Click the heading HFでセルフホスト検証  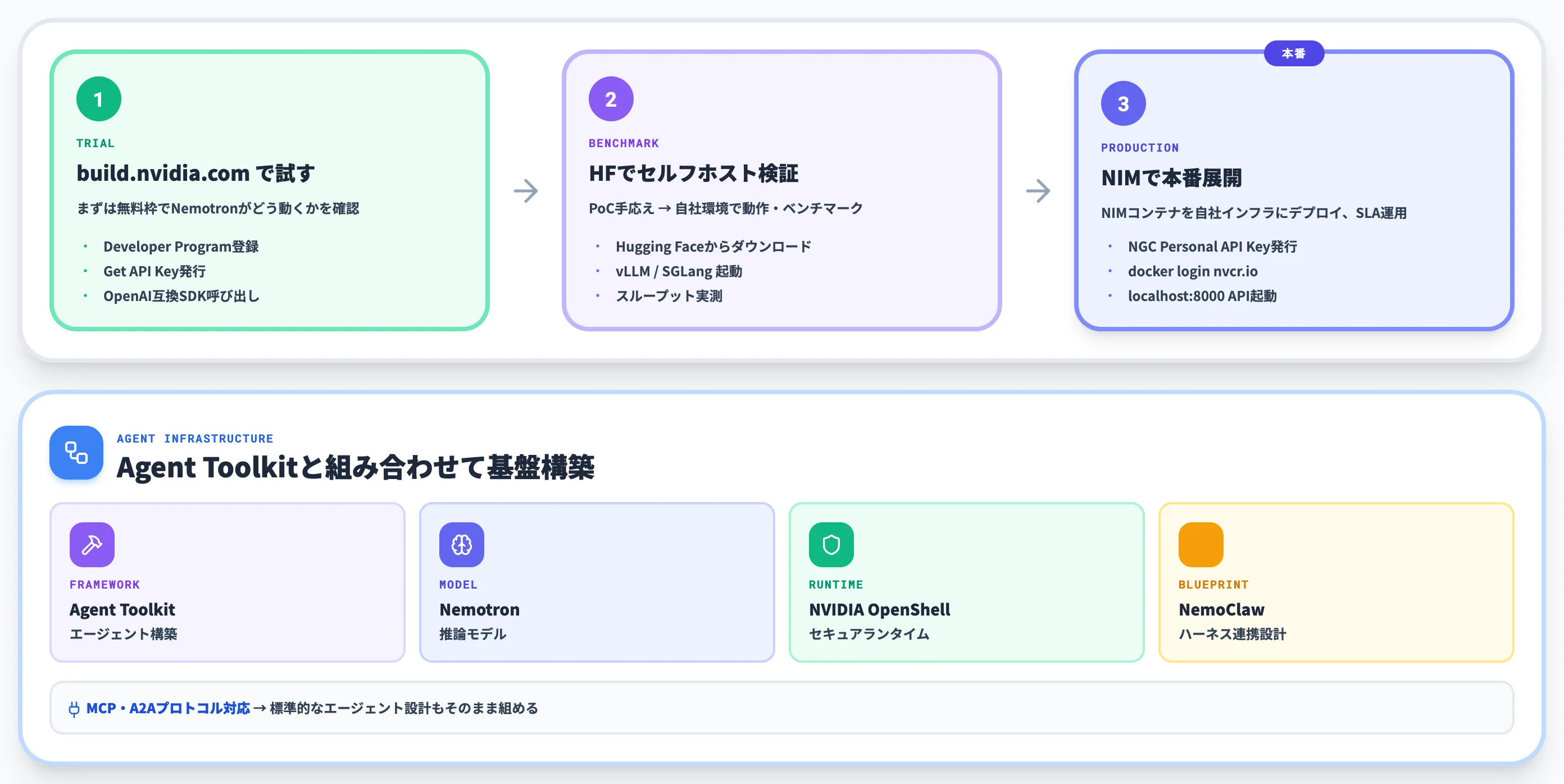(693, 174)
